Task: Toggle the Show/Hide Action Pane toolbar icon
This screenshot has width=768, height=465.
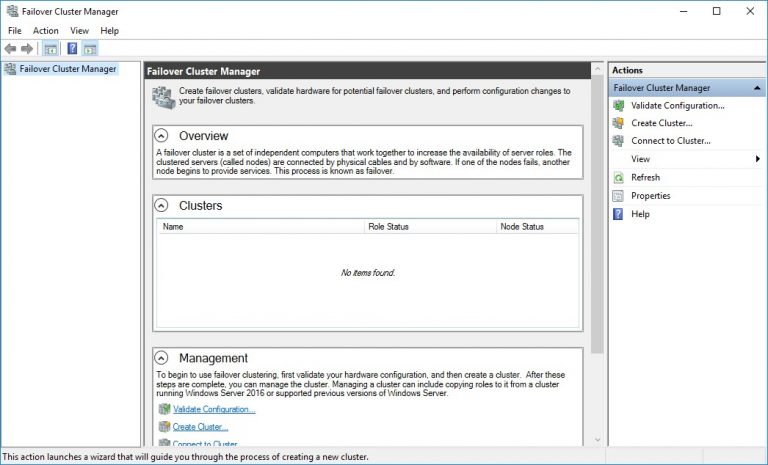Action: (x=90, y=49)
